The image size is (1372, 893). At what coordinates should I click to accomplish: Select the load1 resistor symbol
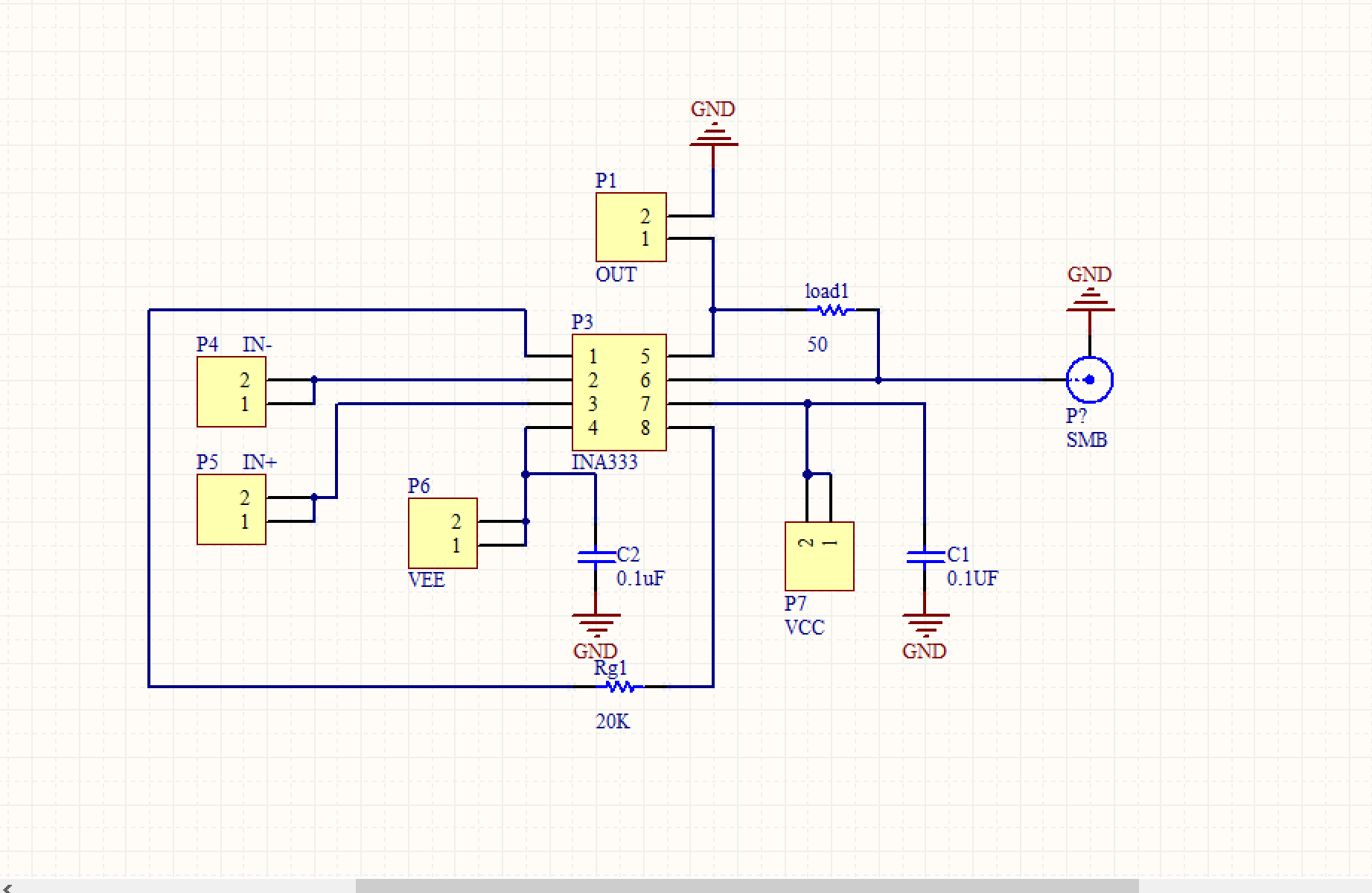click(832, 310)
